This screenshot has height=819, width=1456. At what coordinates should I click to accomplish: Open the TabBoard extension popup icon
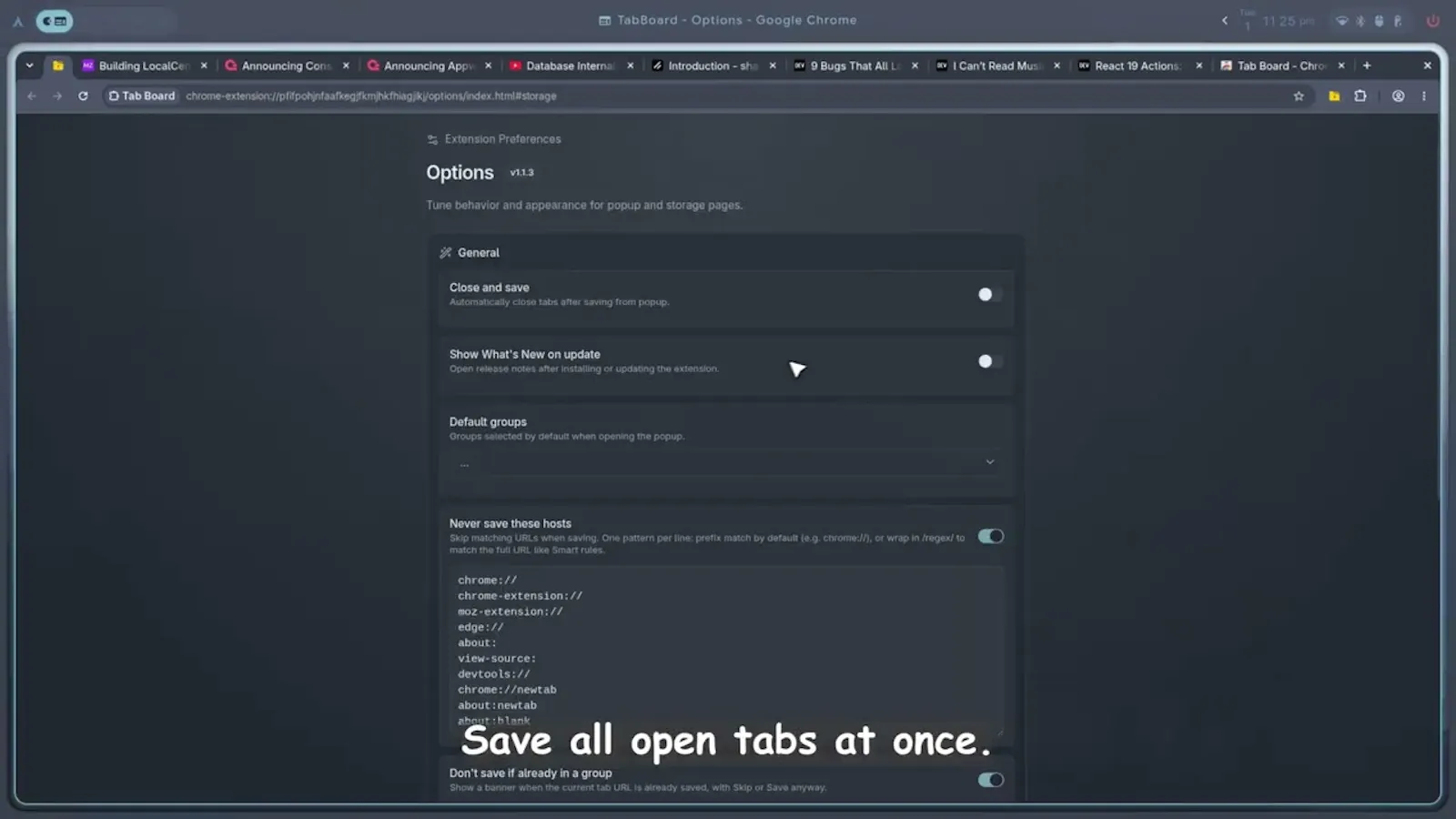(x=1334, y=96)
